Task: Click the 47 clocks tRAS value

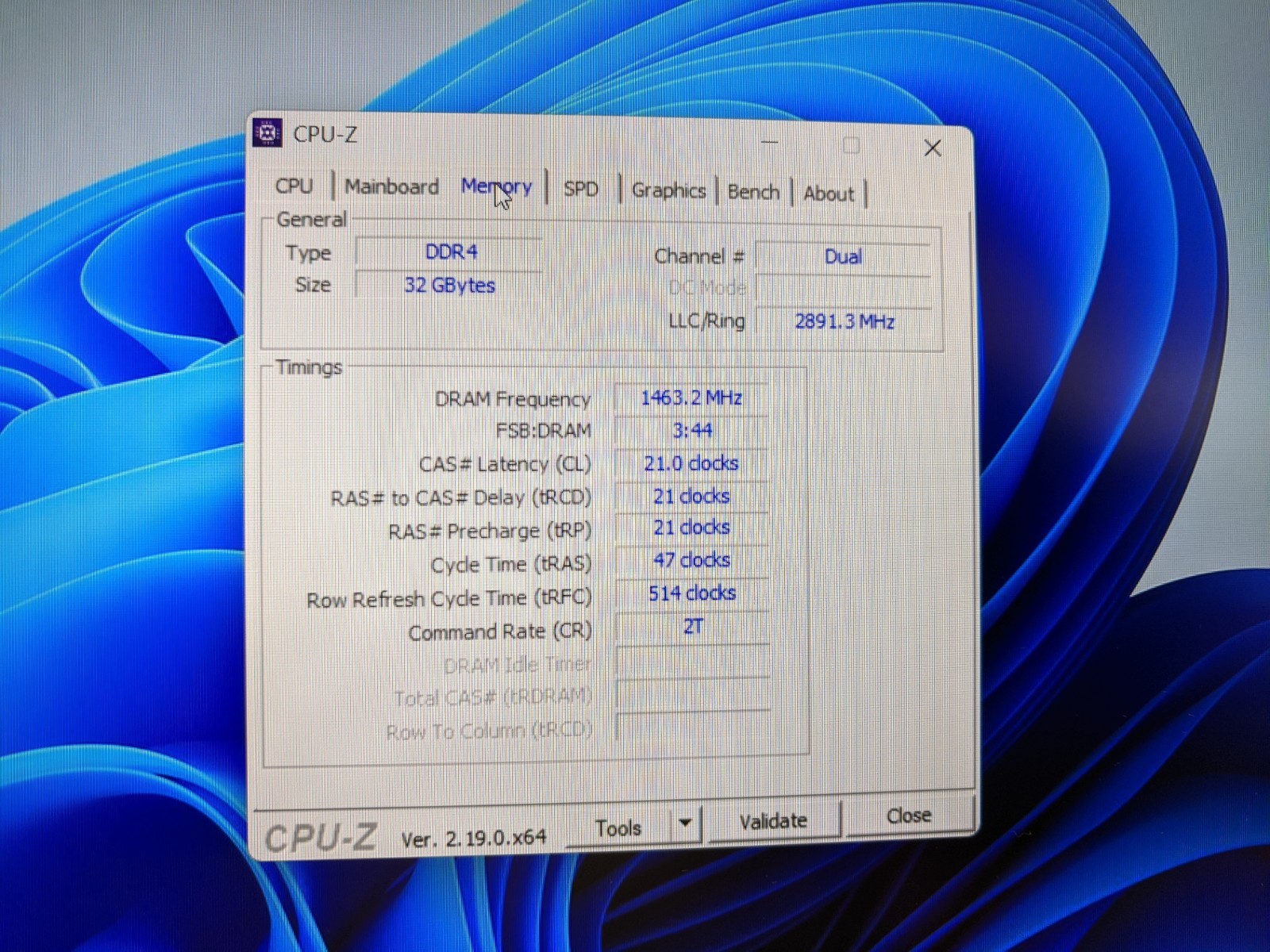Action: coord(691,560)
